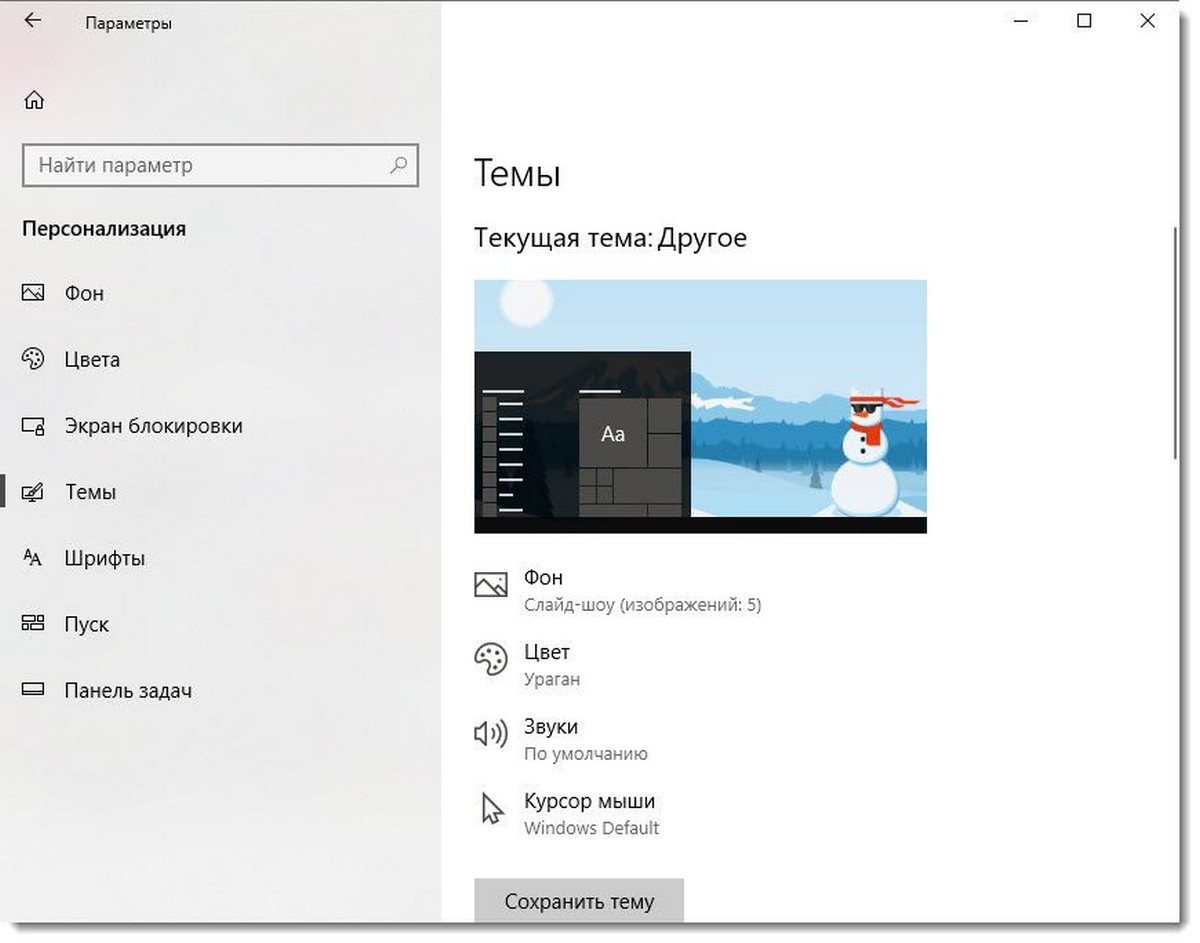Viewport: 1200px width, 943px height.
Task: Click the Фон picture icon in sidebar
Action: tap(33, 293)
